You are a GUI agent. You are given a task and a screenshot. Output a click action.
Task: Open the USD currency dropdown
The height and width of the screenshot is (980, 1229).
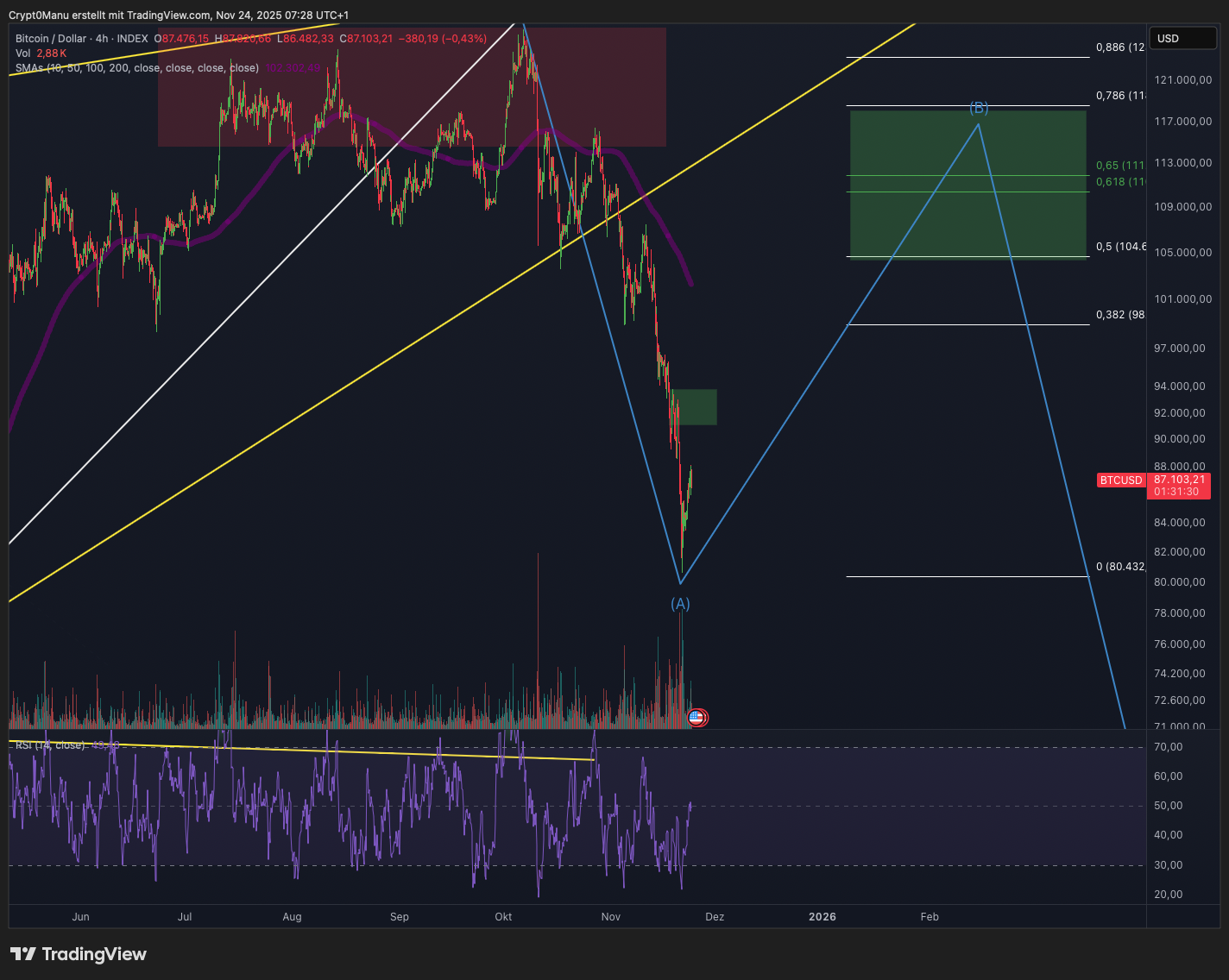click(1184, 39)
